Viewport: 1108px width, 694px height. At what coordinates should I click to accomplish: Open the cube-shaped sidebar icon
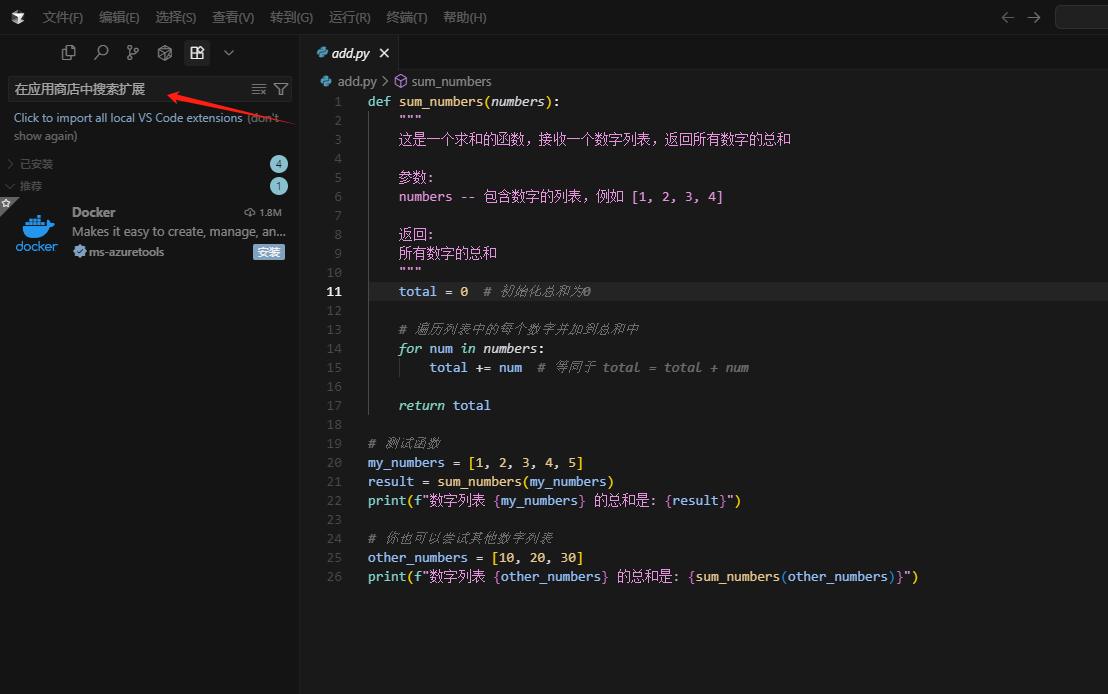pyautogui.click(x=165, y=52)
